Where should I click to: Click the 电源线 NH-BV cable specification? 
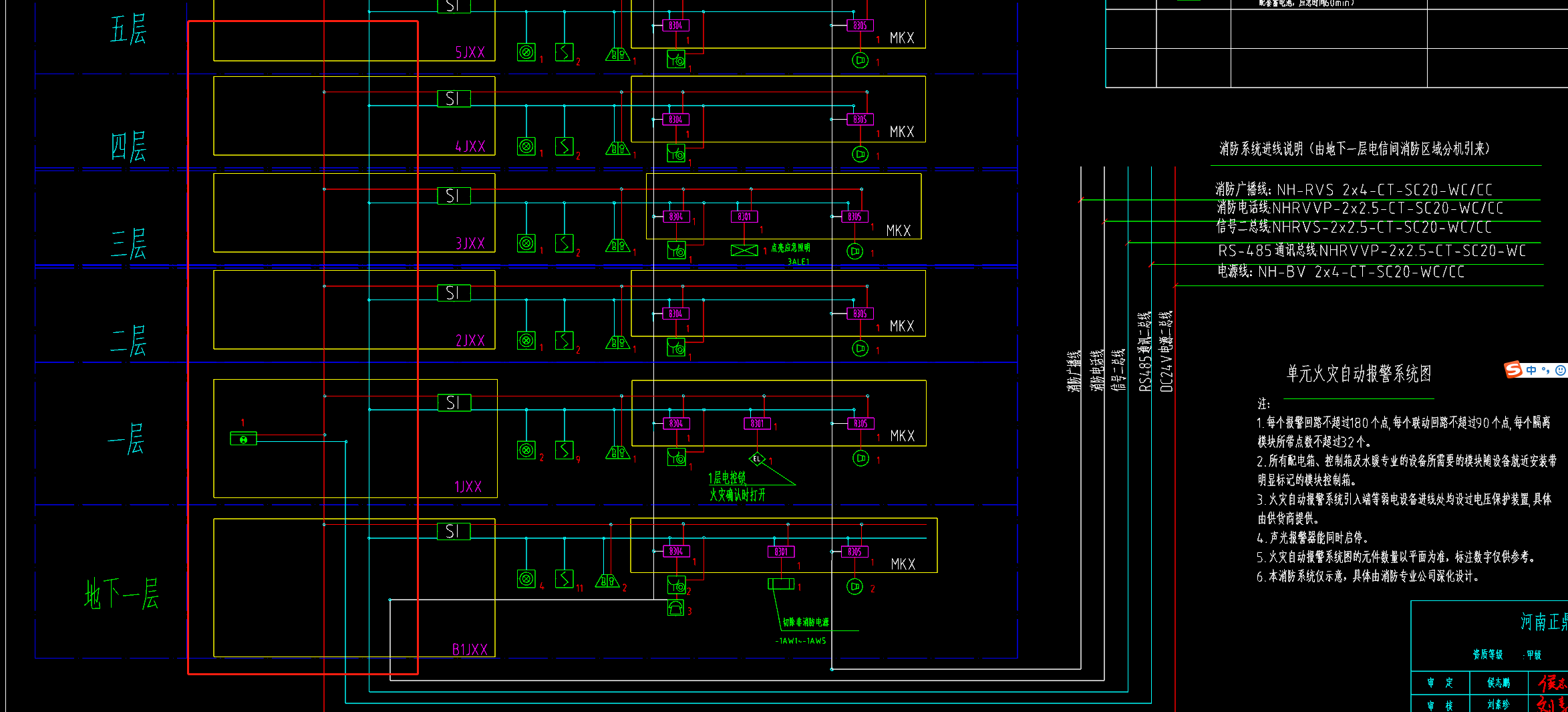[x=1341, y=271]
